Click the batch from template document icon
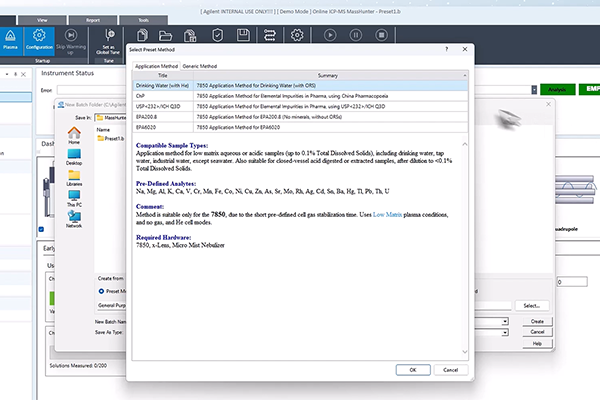 [190, 35]
